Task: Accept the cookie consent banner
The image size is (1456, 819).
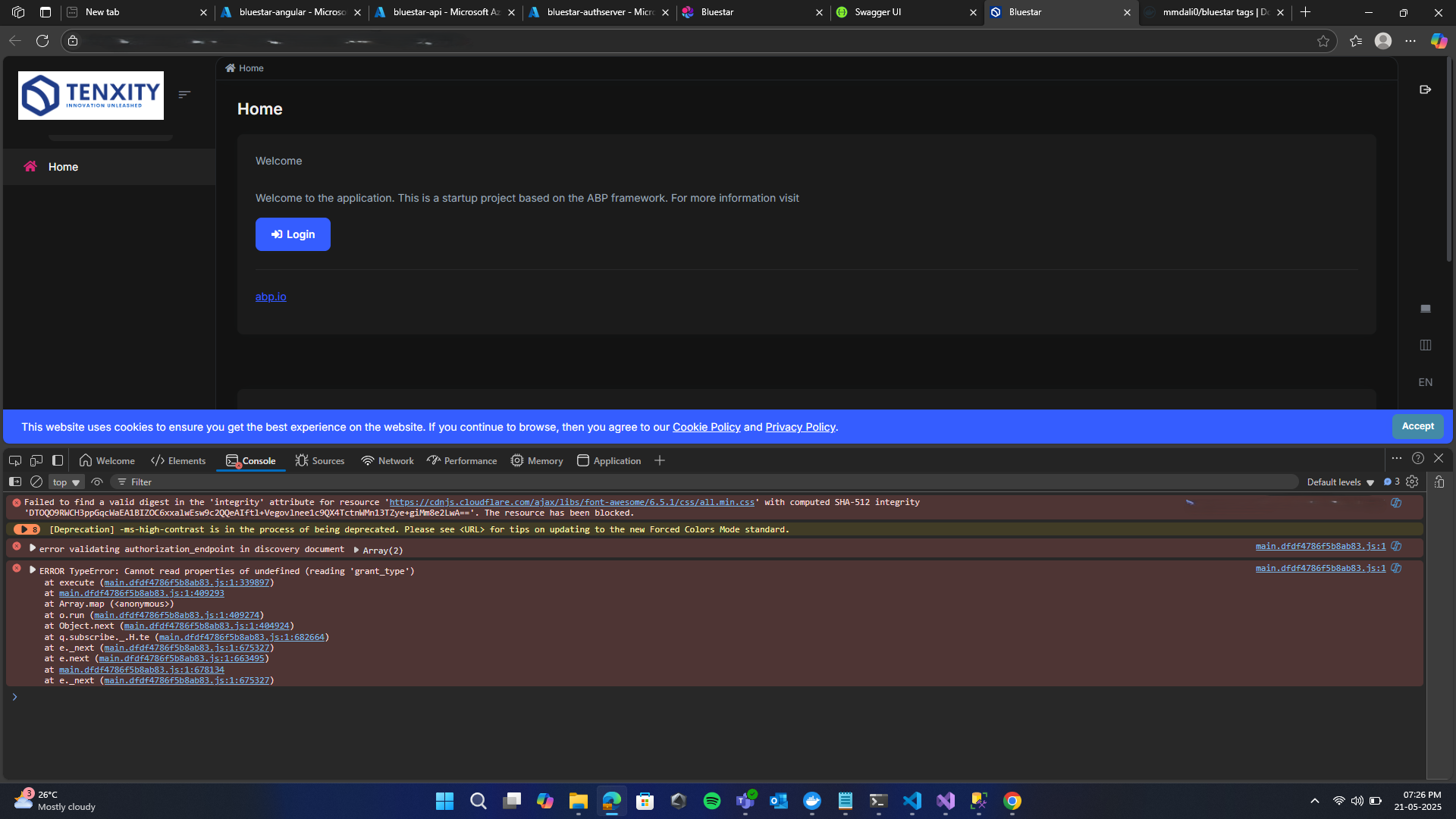Action: point(1417,426)
